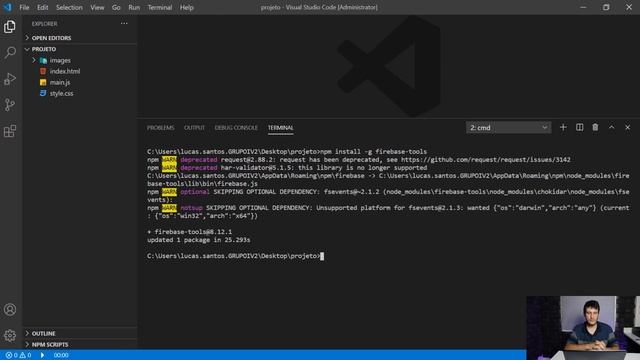Click the terminal prompt input line
640x360 pixels.
tap(236, 256)
